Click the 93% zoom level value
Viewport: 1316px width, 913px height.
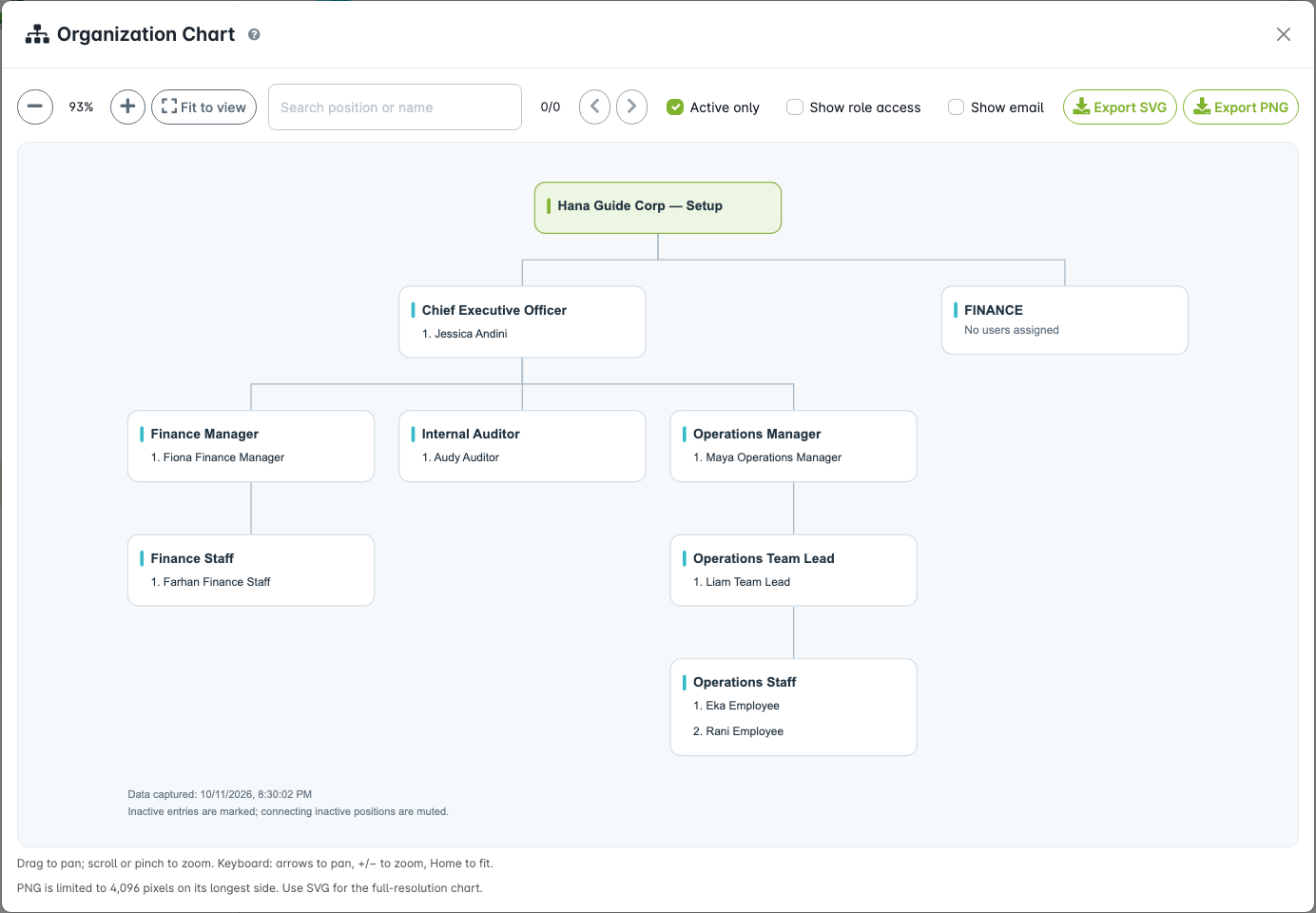[x=81, y=107]
